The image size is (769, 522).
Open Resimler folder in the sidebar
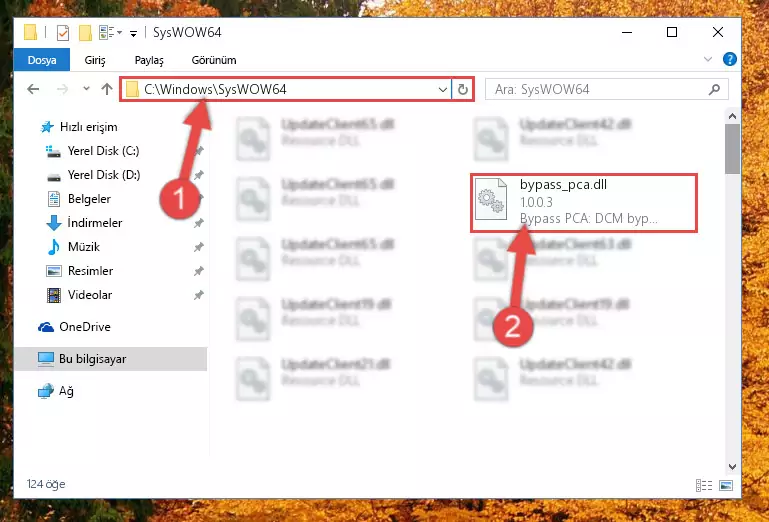[x=91, y=271]
